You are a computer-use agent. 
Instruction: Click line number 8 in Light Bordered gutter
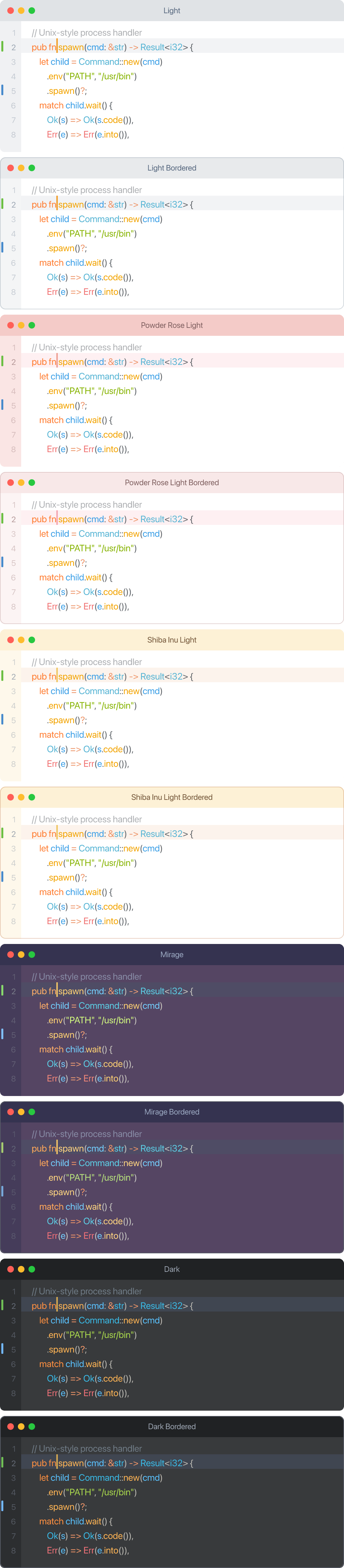click(x=13, y=292)
